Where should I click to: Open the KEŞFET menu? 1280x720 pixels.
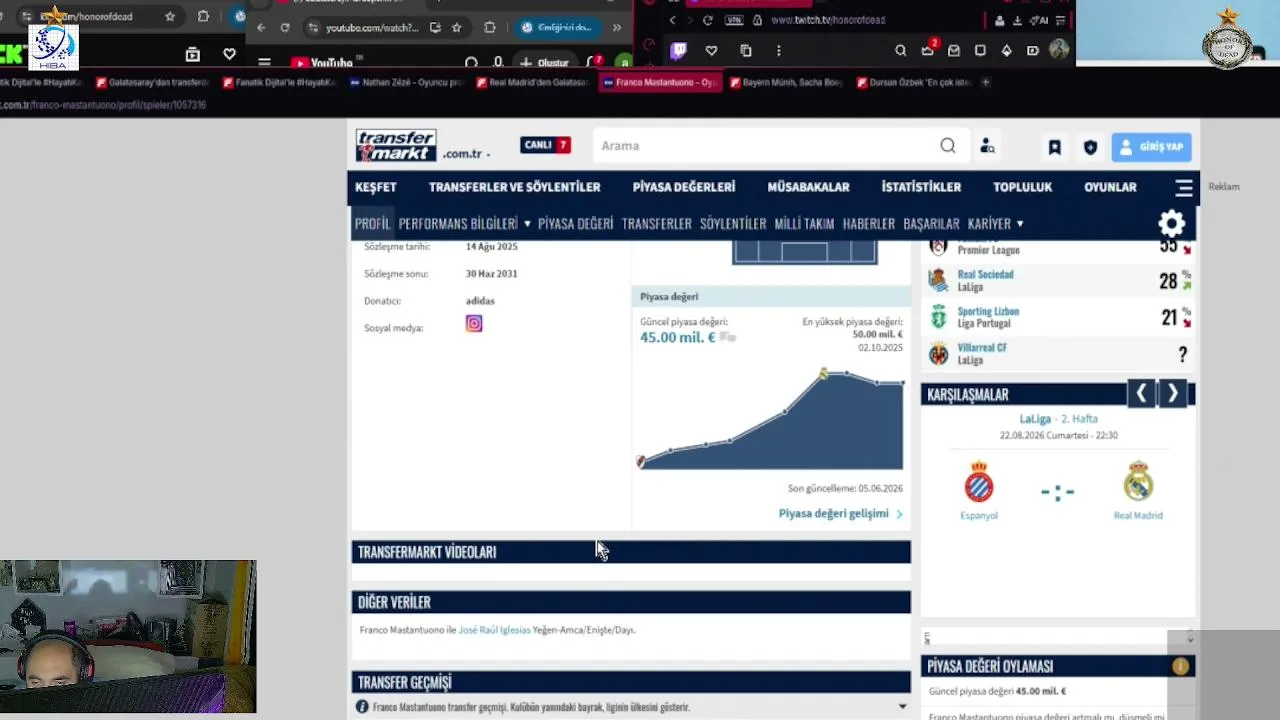coord(376,187)
